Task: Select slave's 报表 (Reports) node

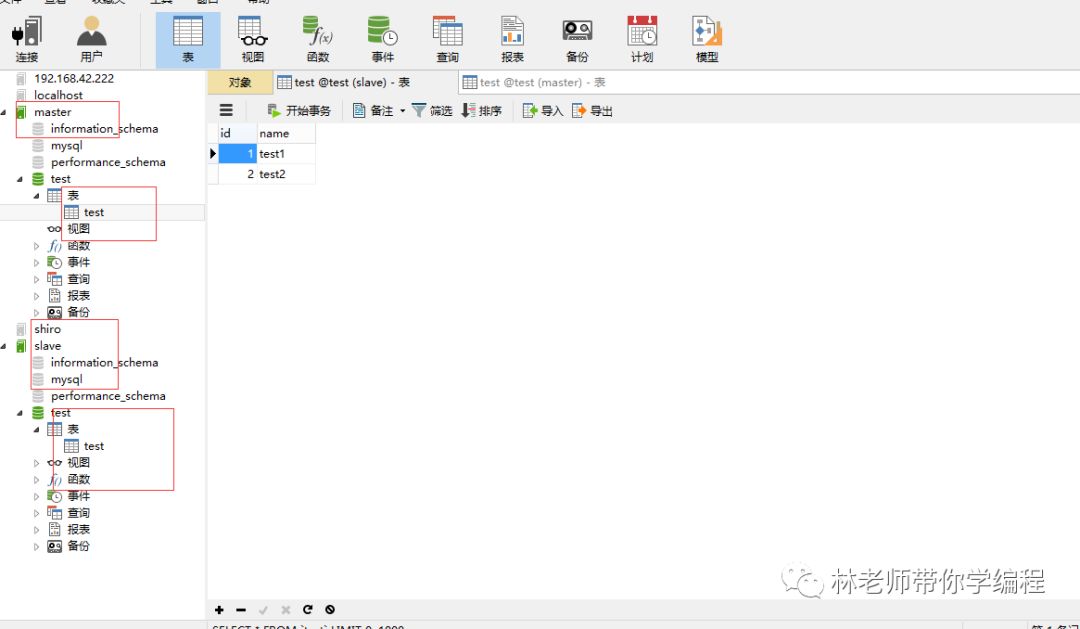Action: click(x=79, y=529)
